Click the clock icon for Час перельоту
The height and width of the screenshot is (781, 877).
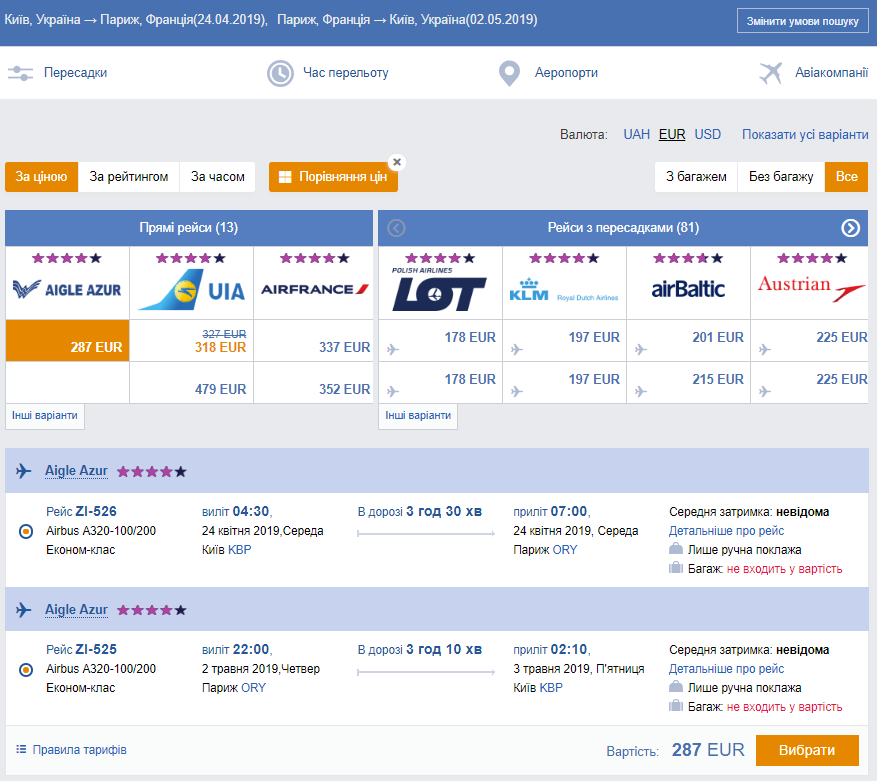coord(280,73)
